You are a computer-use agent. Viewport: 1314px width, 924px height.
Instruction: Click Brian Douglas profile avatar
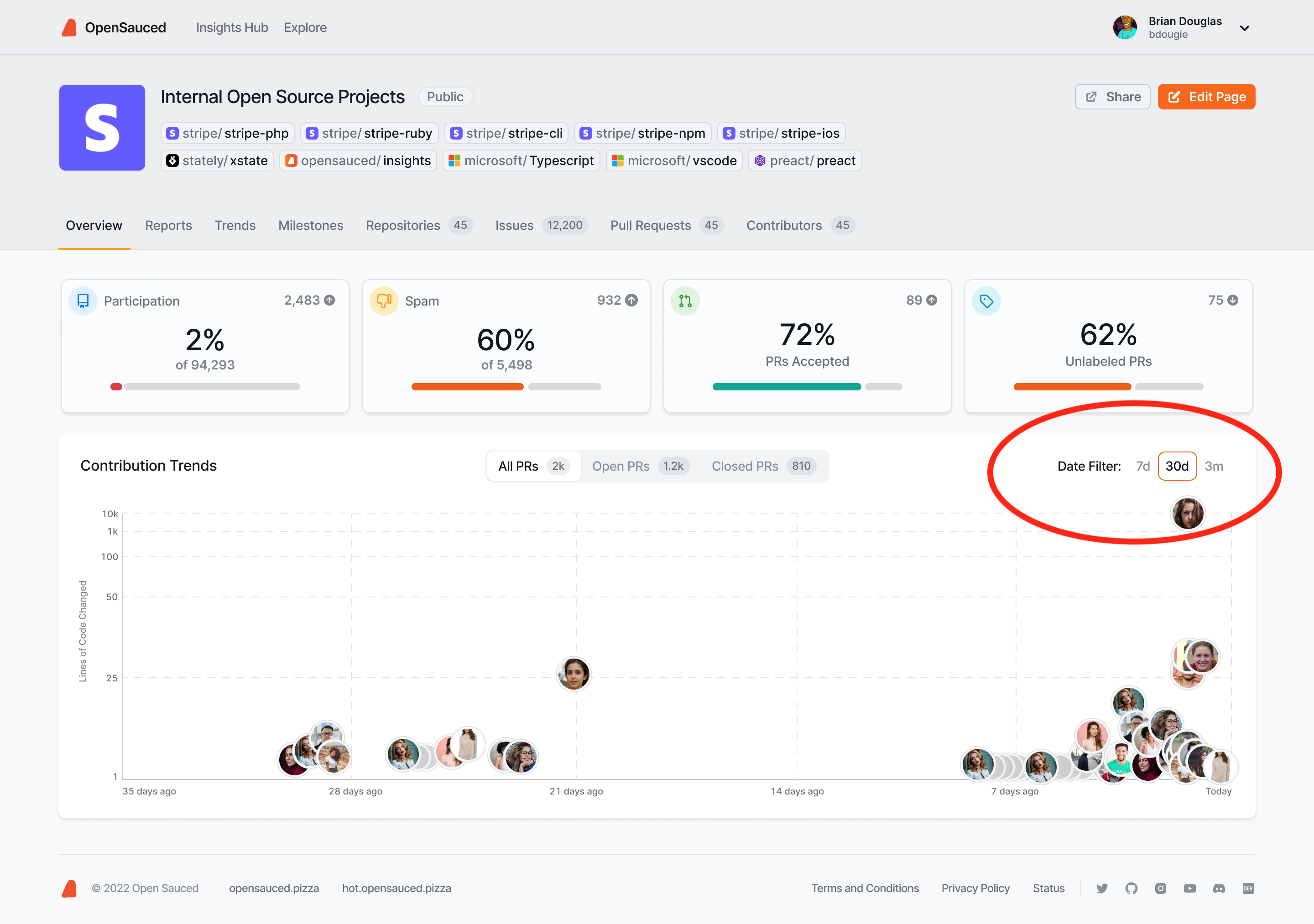1125,27
